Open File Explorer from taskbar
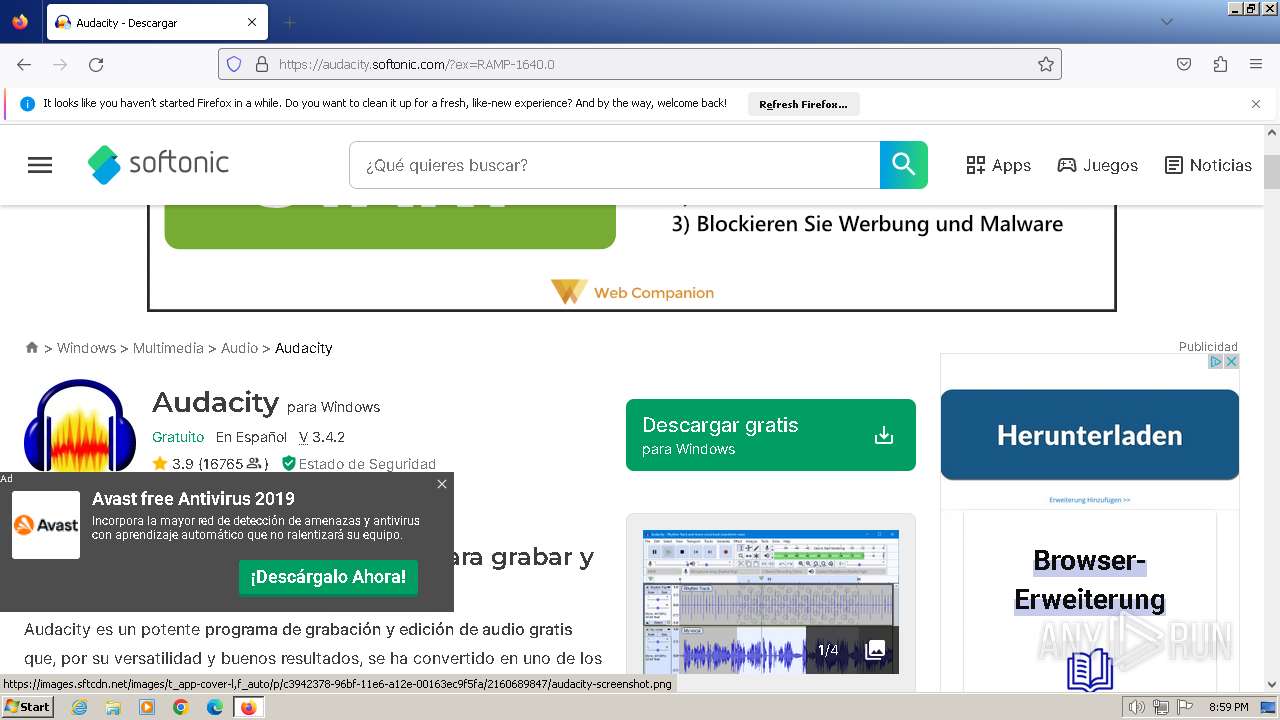 point(113,707)
